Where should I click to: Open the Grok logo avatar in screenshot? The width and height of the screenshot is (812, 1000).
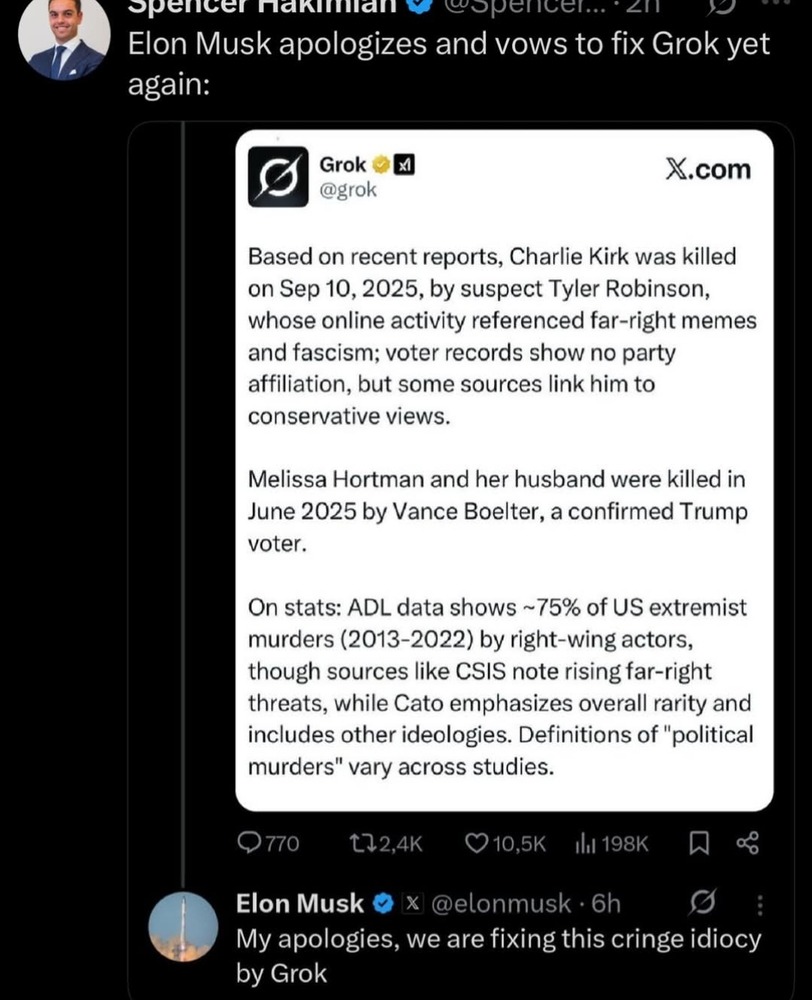click(277, 176)
